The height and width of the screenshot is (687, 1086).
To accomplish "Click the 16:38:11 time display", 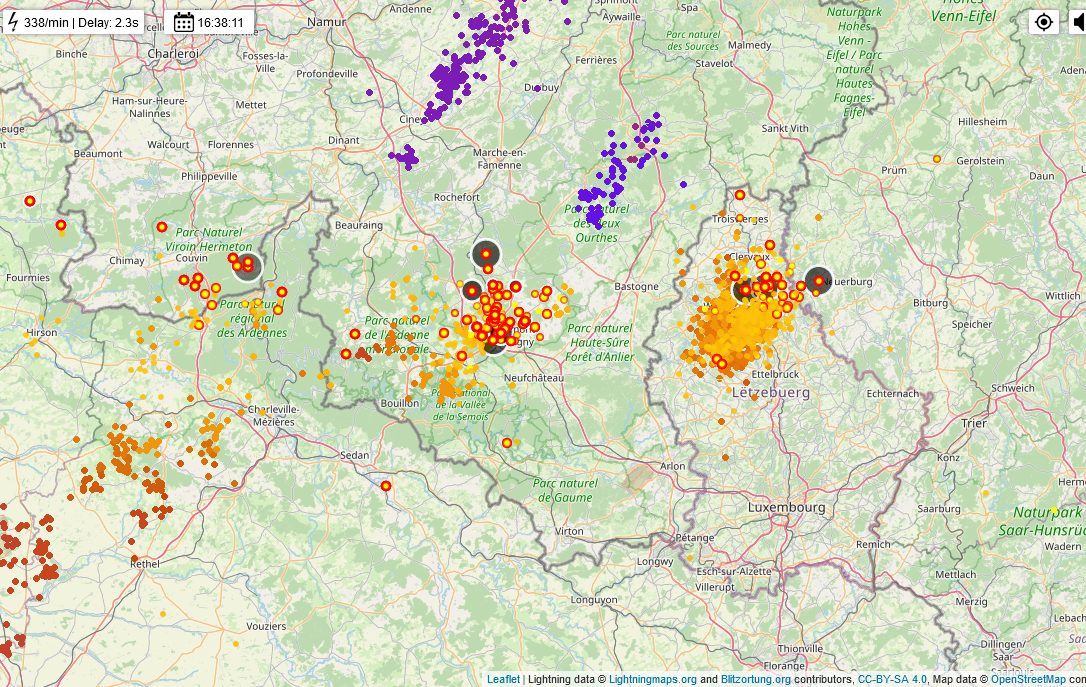I will pos(221,22).
